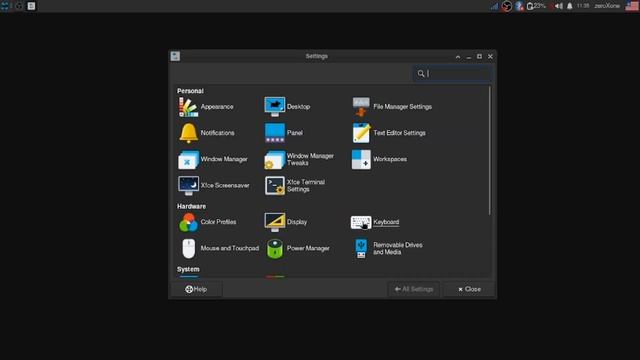Image resolution: width=640 pixels, height=360 pixels.
Task: Click the US flag keyboard layout icon
Action: tap(632, 6)
